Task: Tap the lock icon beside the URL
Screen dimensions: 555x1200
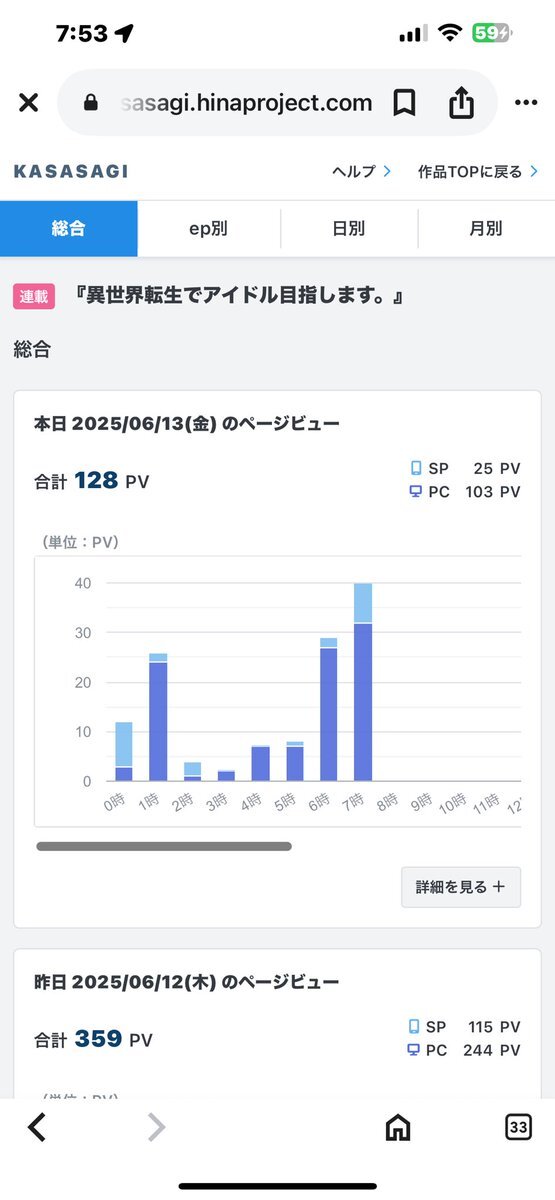Action: coord(92,103)
